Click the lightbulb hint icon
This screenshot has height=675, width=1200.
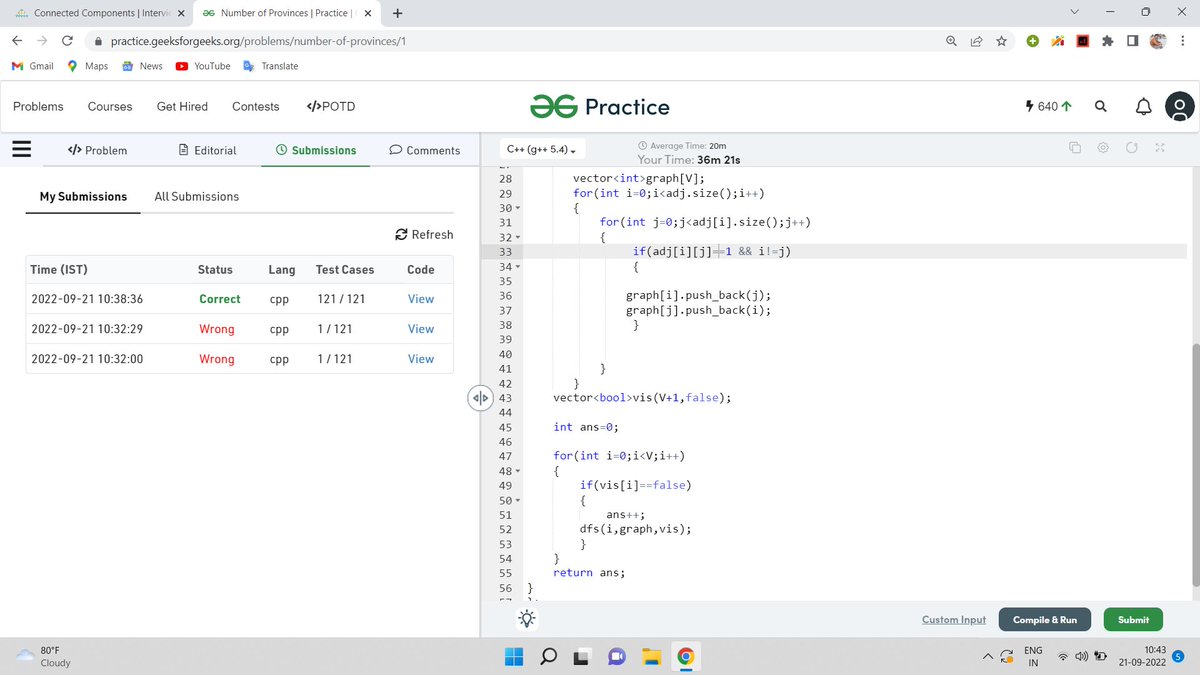[x=527, y=619]
